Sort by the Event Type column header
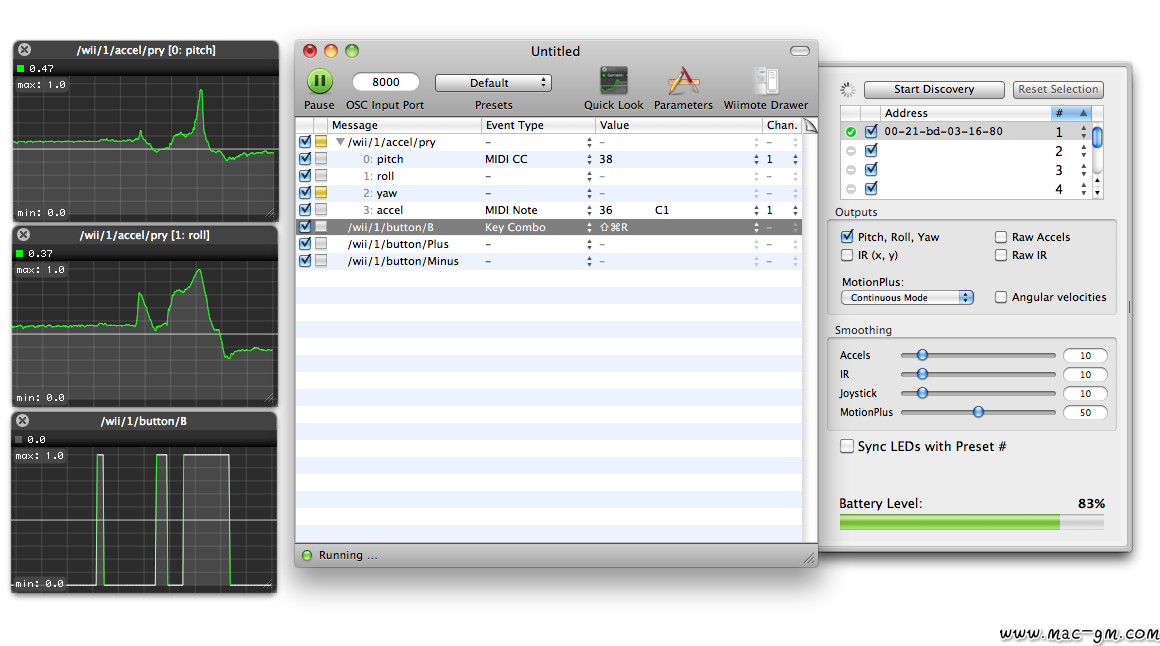Image resolution: width=1160 pixels, height=646 pixels. click(538, 125)
